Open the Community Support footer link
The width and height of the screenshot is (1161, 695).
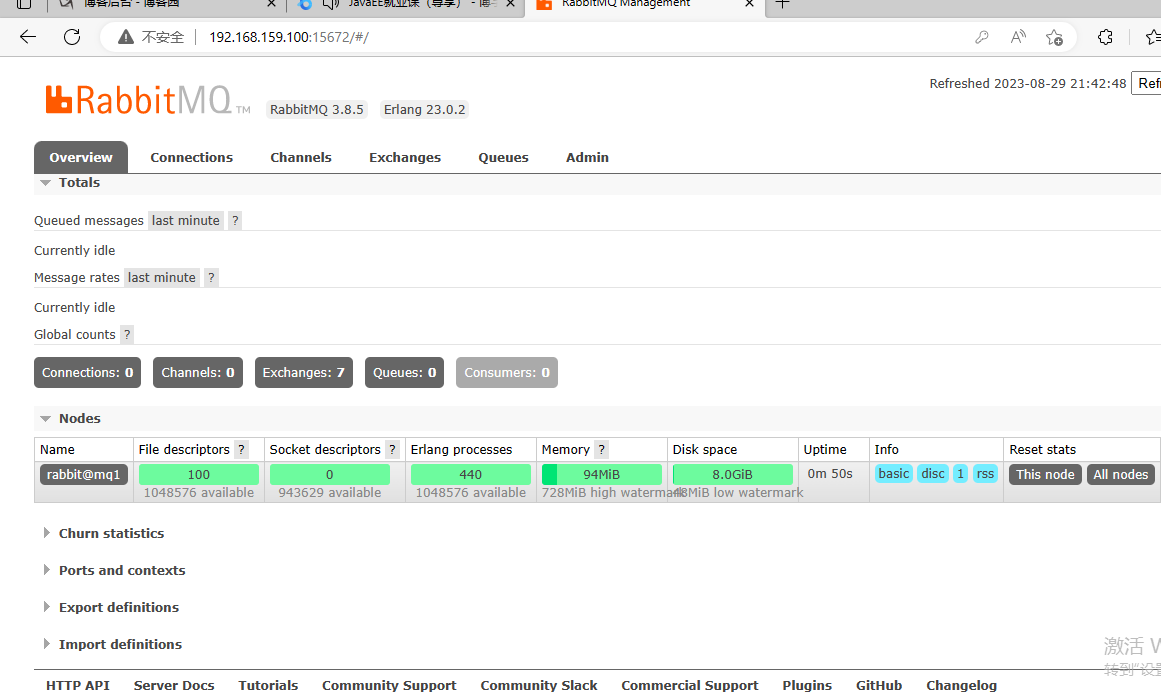(389, 686)
